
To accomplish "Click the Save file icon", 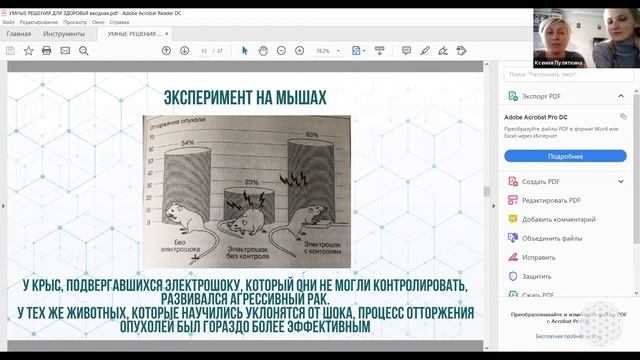I will coord(10,51).
